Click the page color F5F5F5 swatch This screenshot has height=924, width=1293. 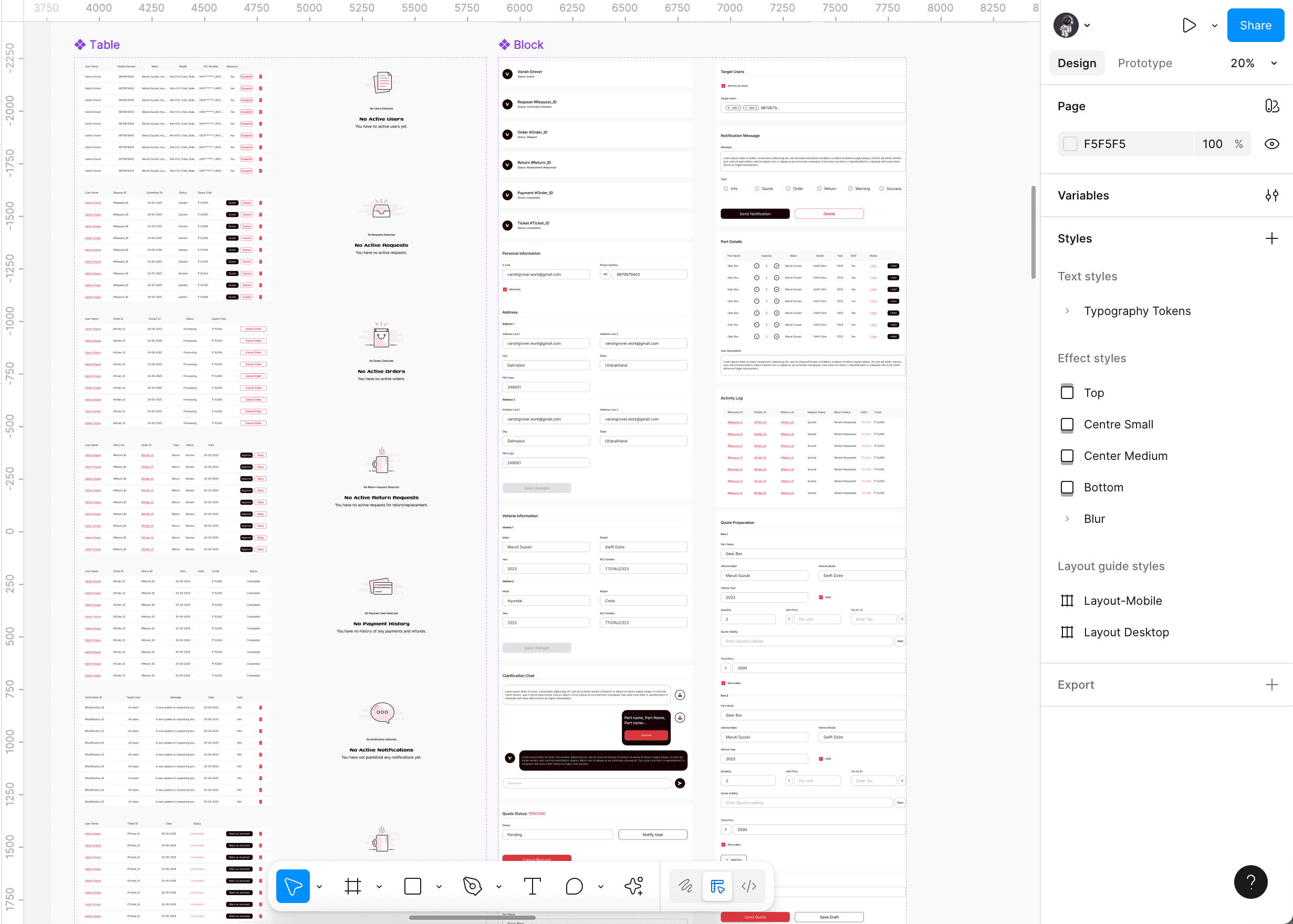[x=1070, y=144]
